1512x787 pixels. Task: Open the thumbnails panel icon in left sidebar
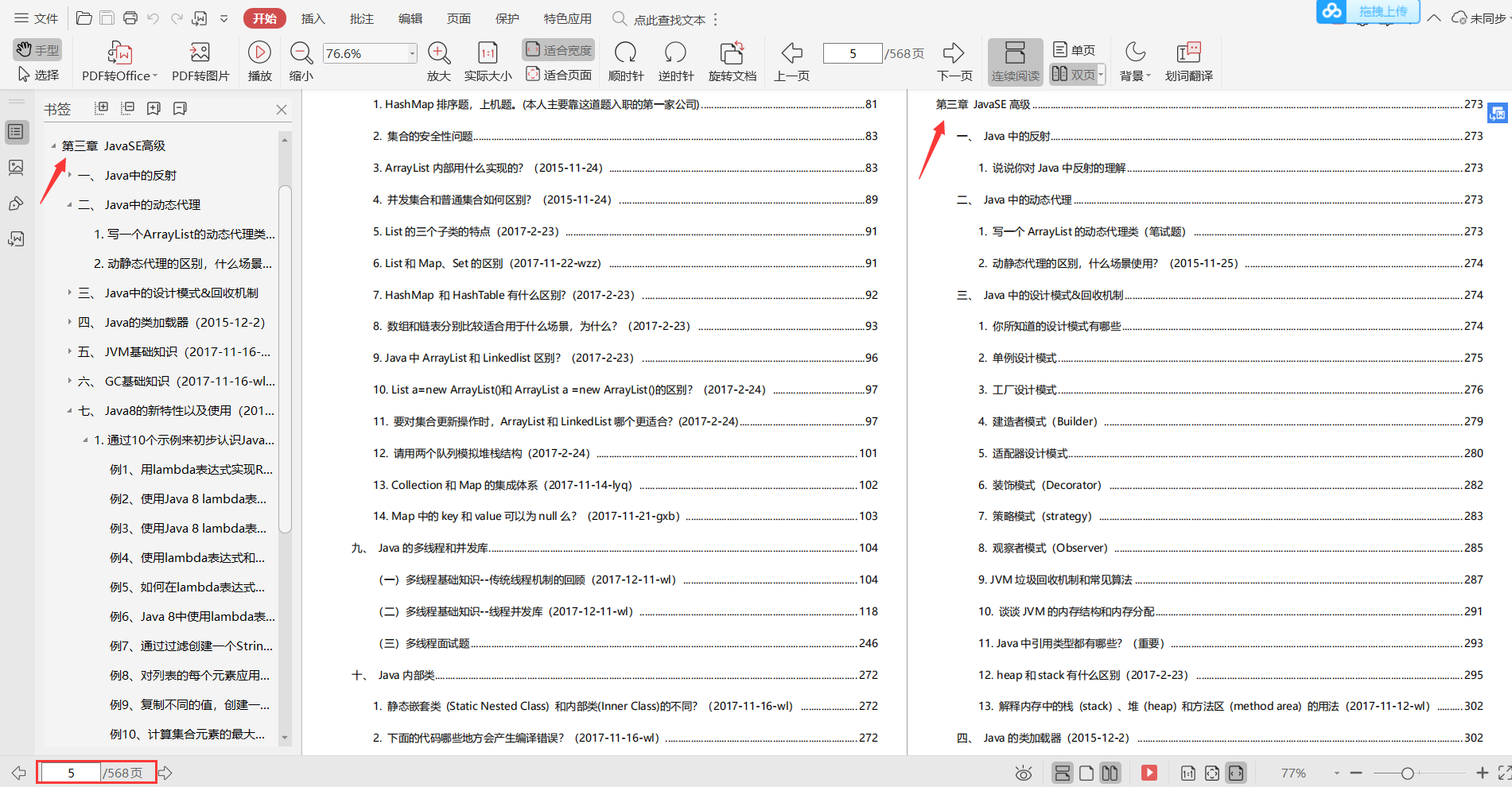point(16,168)
